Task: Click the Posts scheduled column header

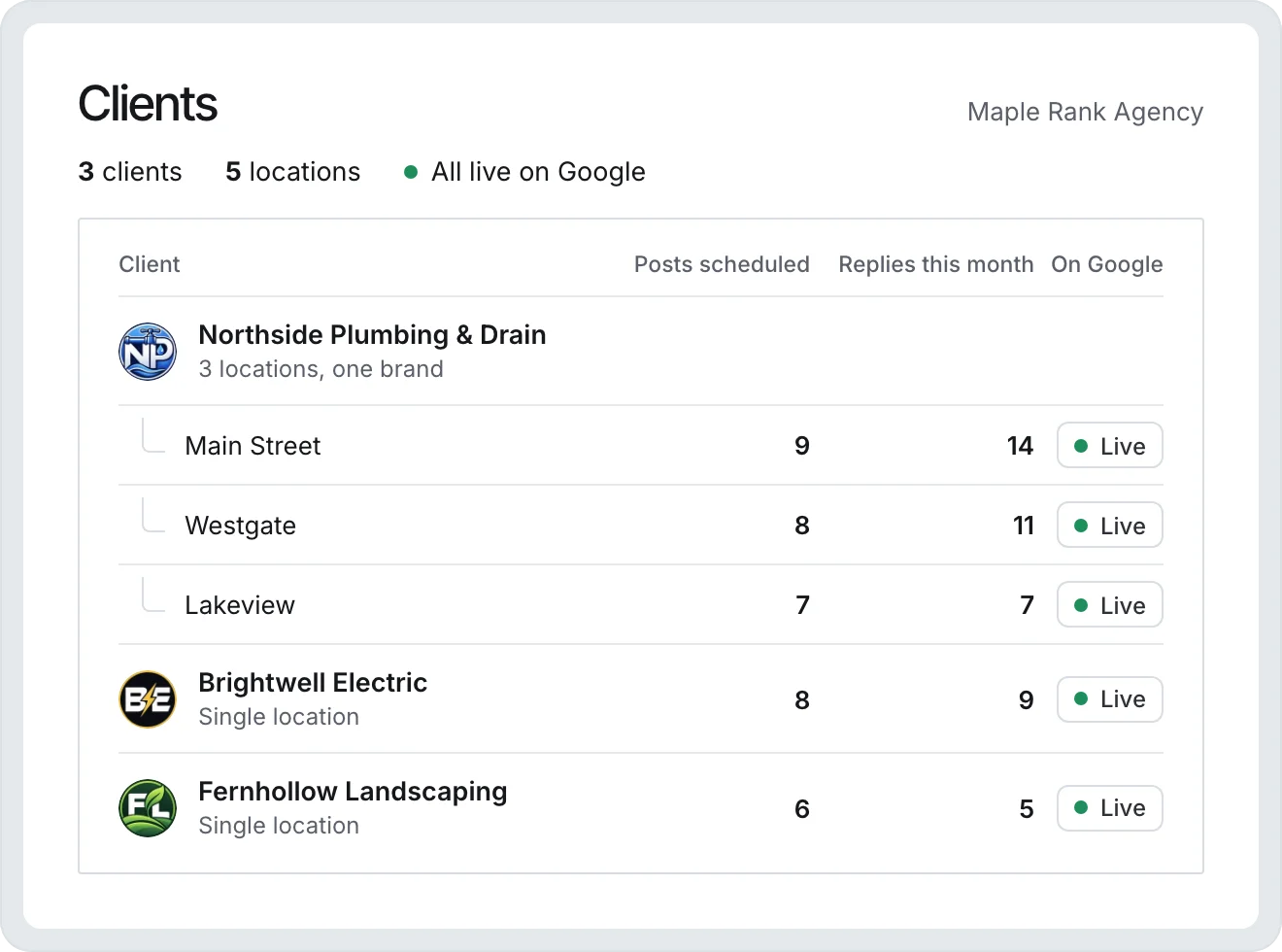Action: [722, 264]
